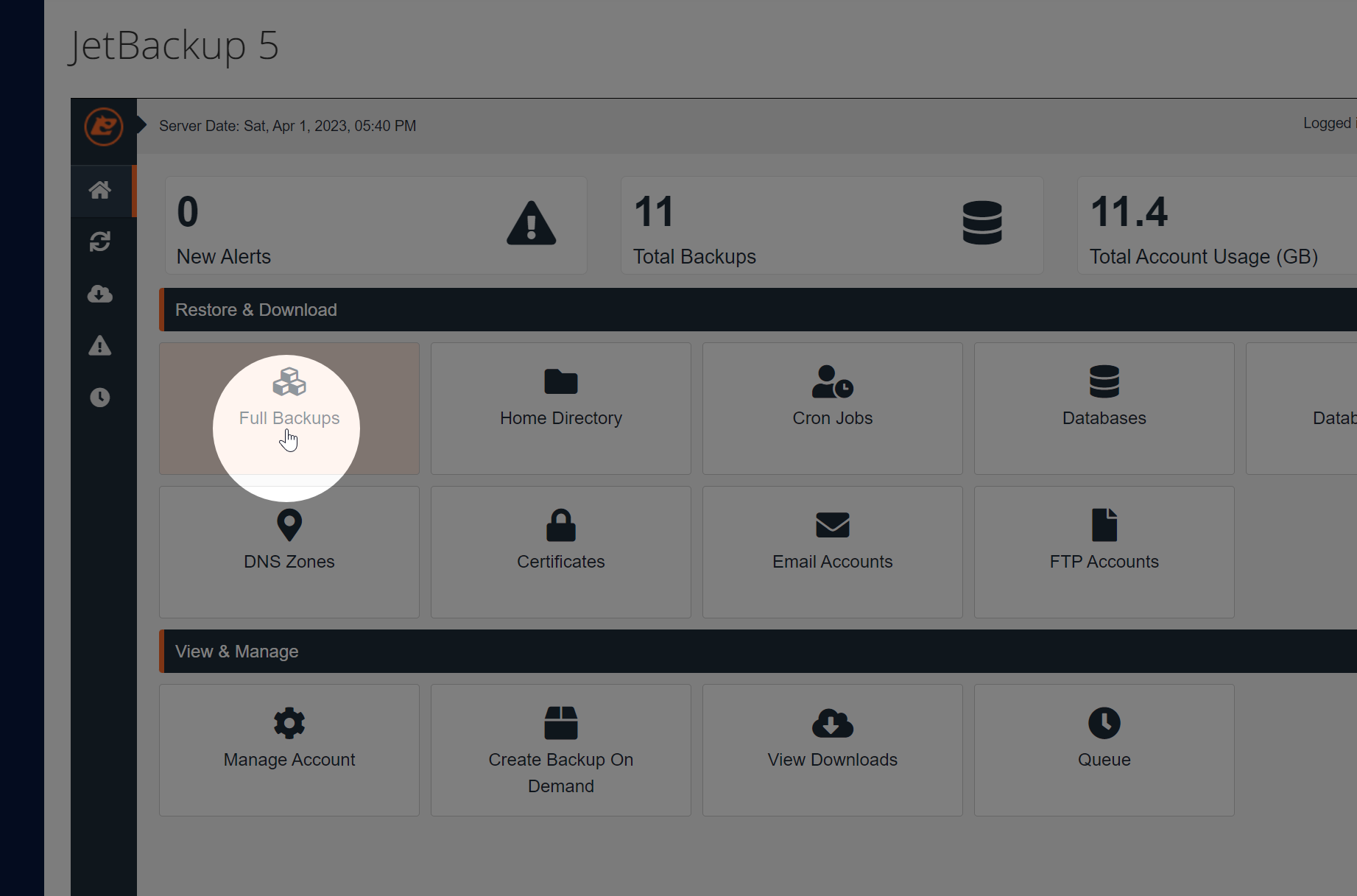Image resolution: width=1357 pixels, height=896 pixels.
Task: Open the View Downloads label
Action: (833, 760)
